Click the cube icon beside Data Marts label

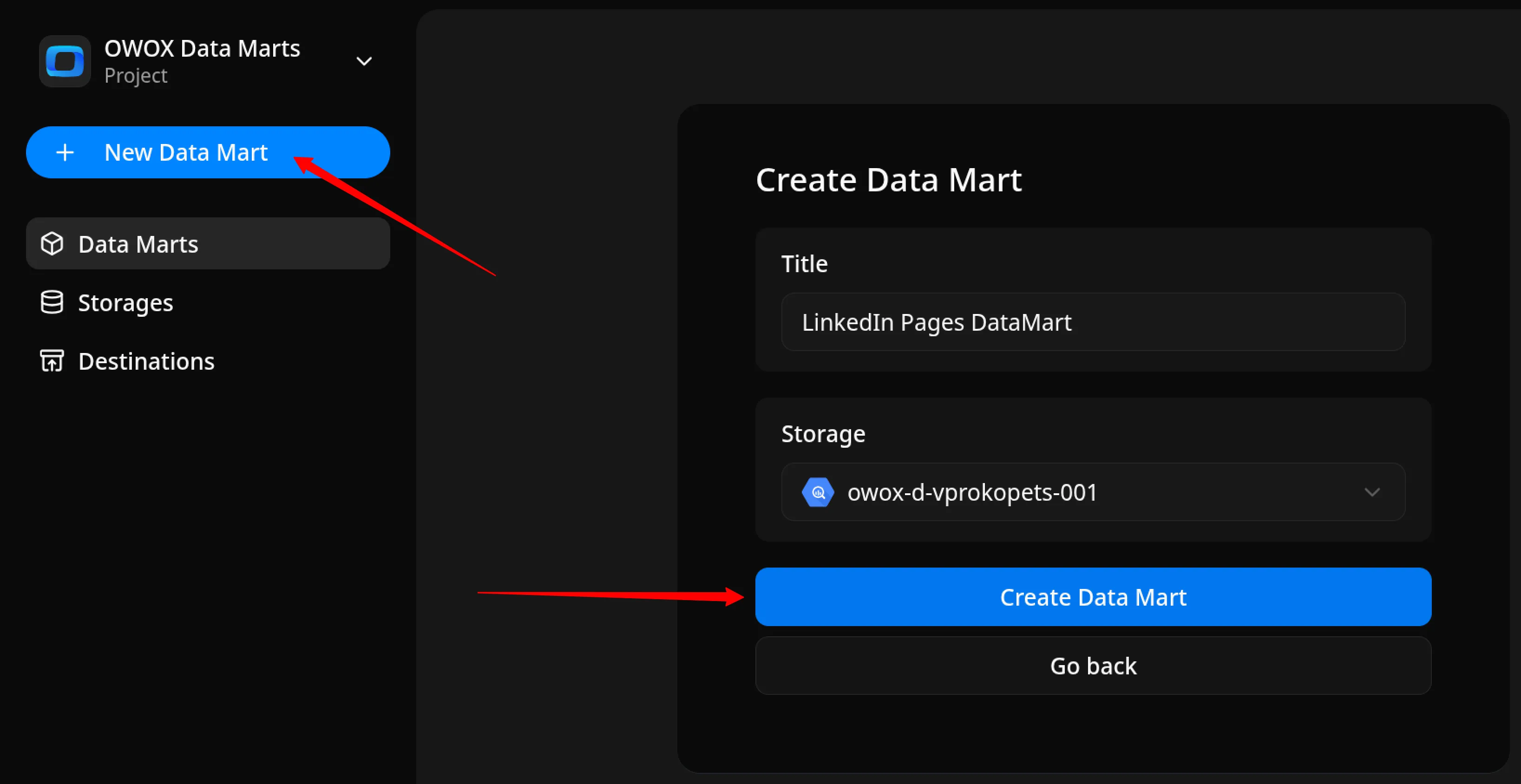(x=52, y=243)
